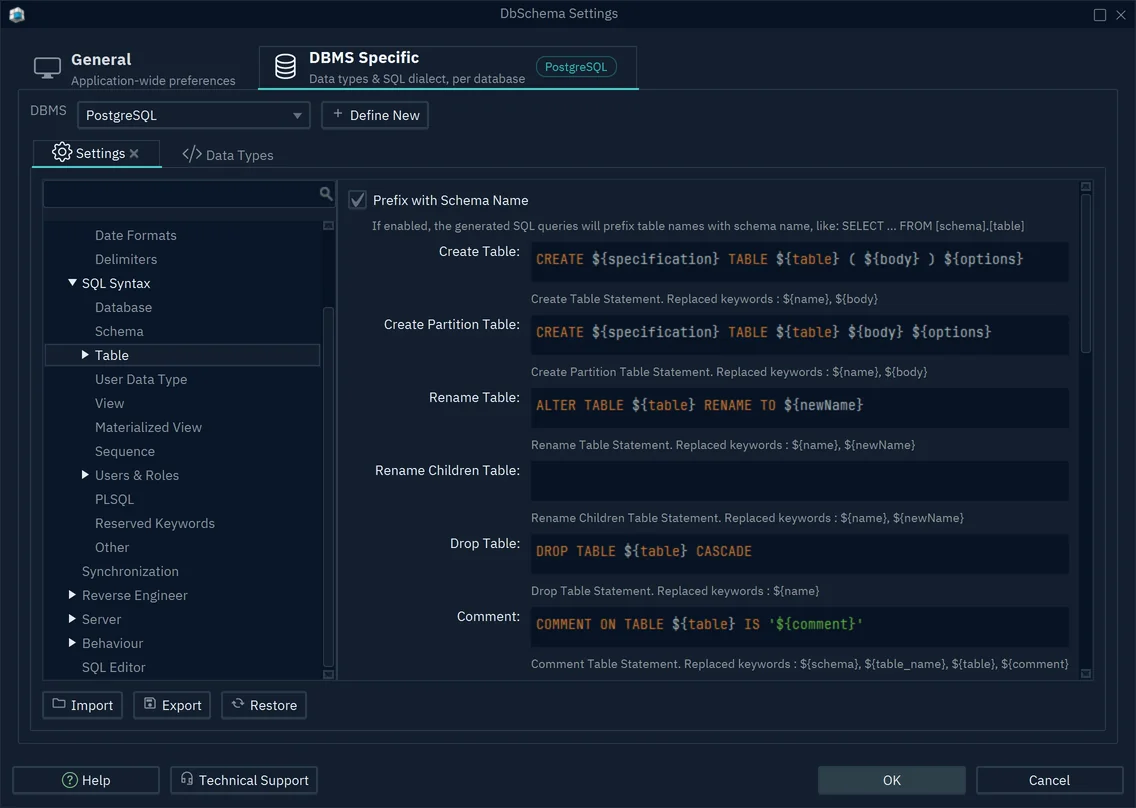Click the code brackets icon for Data Types
Screen dimensions: 1136x808
tap(192, 154)
